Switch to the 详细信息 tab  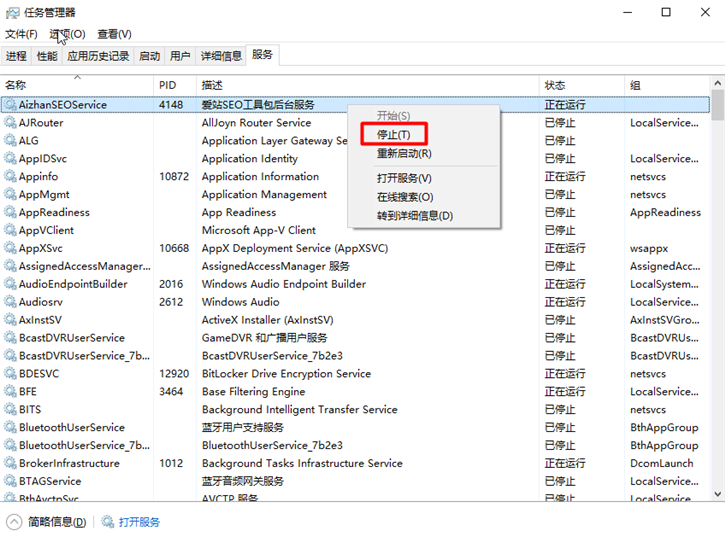point(221,56)
